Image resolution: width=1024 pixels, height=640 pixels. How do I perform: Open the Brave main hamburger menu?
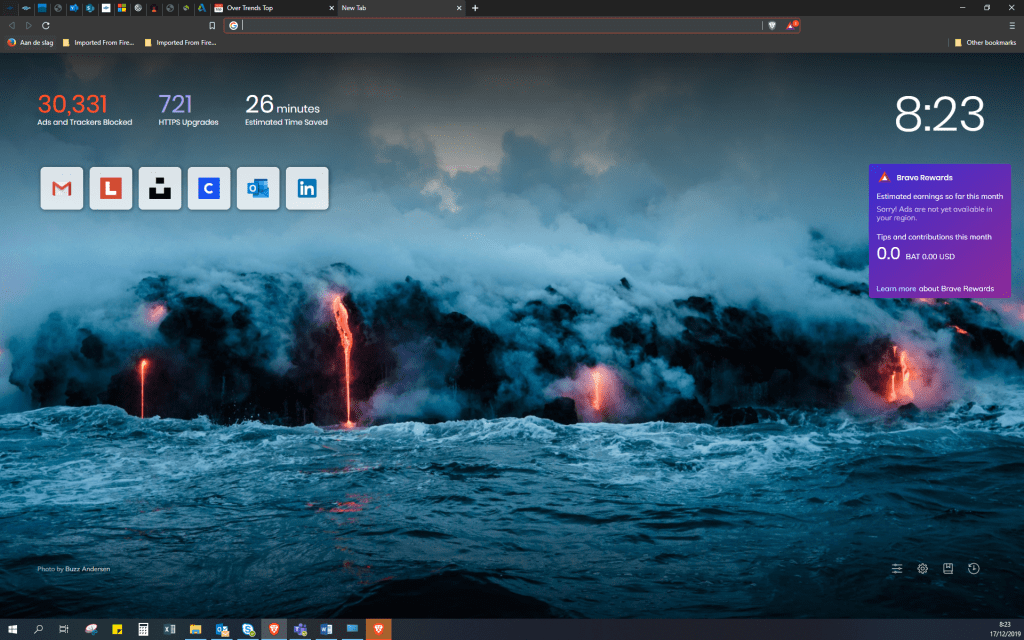tap(1012, 25)
